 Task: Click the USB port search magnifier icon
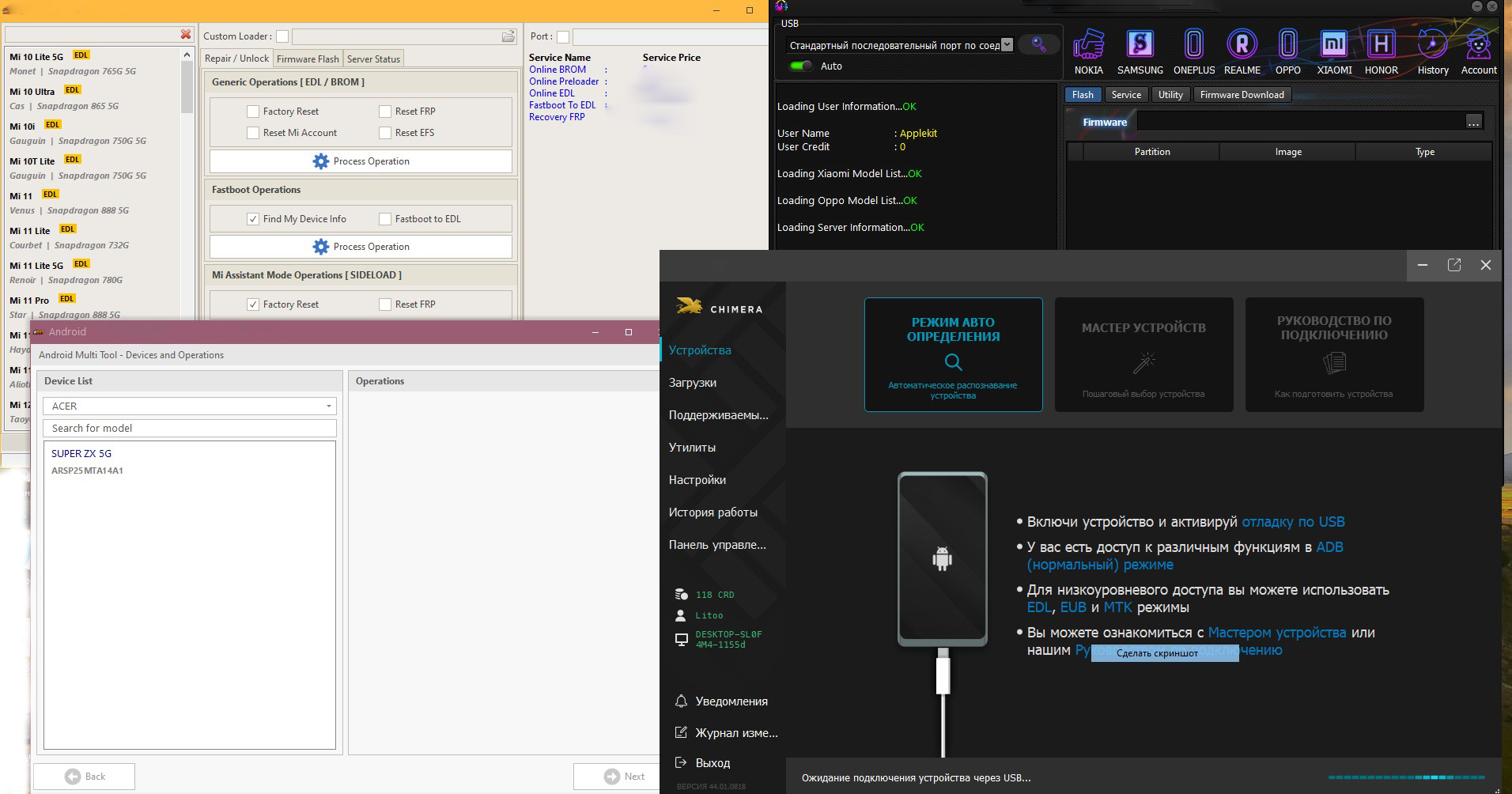point(1038,45)
